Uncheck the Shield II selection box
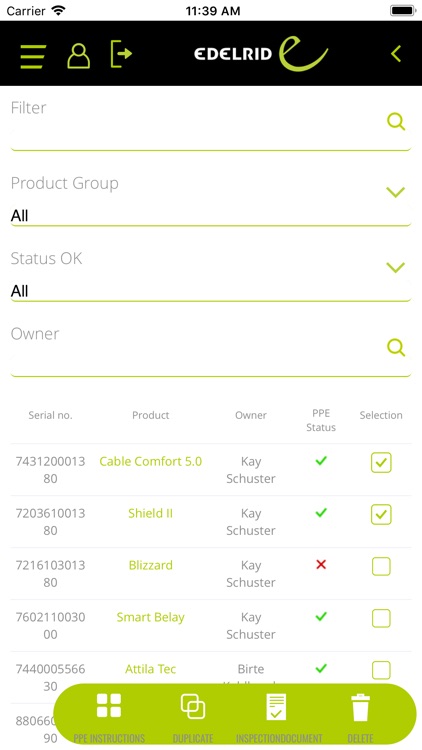 pos(381,515)
